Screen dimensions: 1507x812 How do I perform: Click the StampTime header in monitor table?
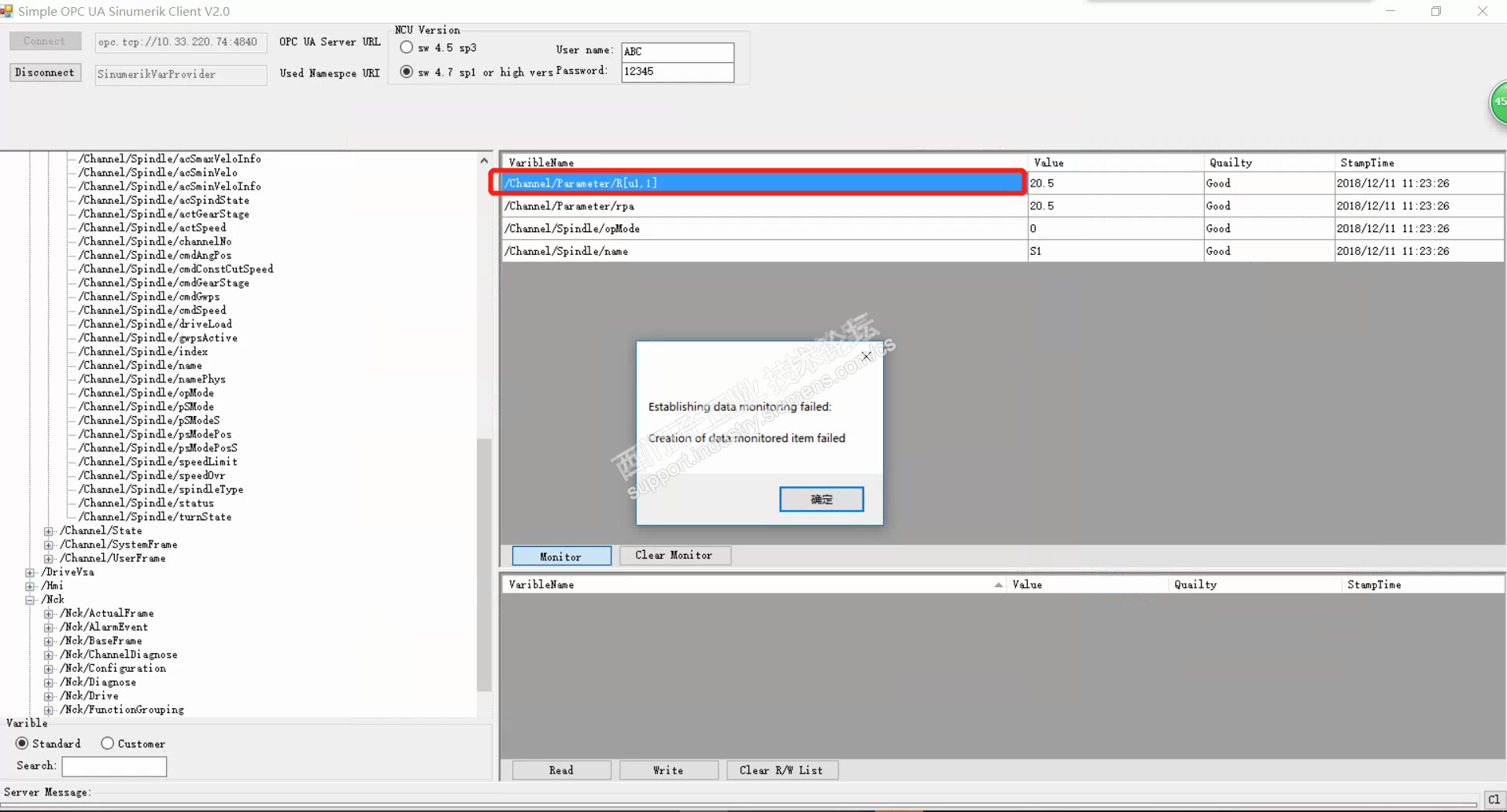(1419, 163)
